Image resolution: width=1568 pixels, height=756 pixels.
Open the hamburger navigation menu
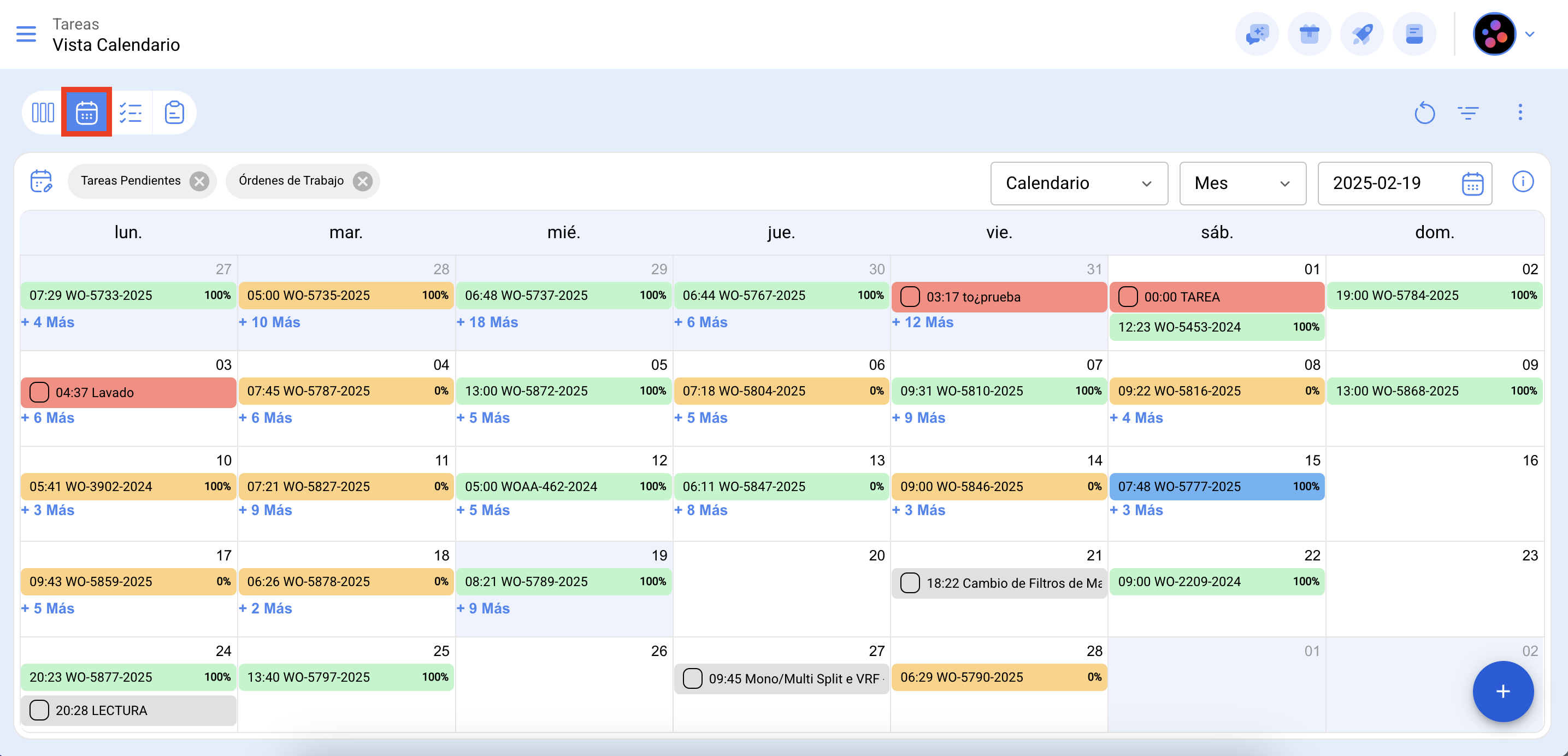[x=26, y=34]
